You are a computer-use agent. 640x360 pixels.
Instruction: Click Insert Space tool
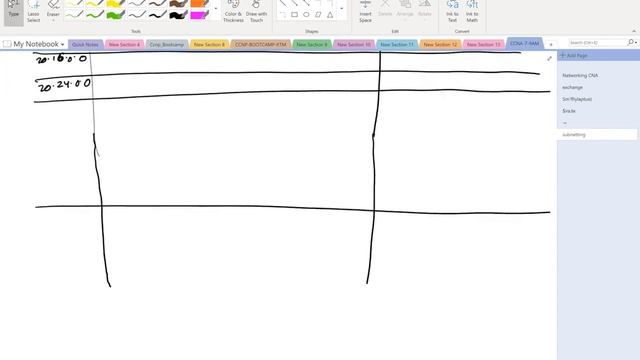365,11
